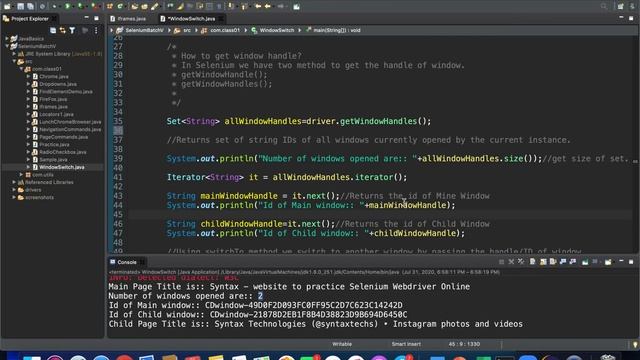This screenshot has width=640, height=360.
Task: Click the green Run button in toolbar
Action: [x=67, y=7]
